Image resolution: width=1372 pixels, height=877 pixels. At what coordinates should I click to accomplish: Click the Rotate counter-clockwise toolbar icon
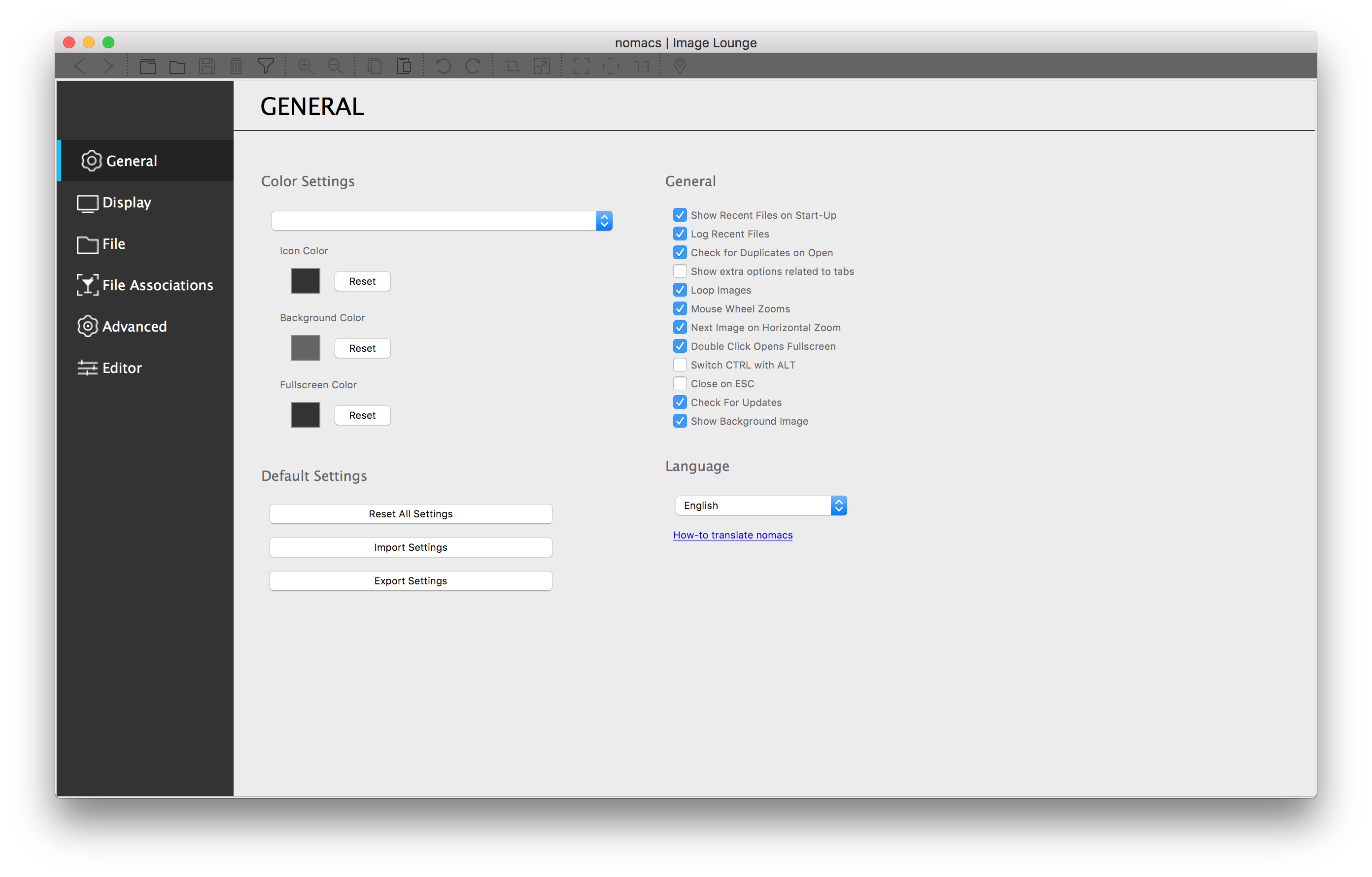(443, 66)
